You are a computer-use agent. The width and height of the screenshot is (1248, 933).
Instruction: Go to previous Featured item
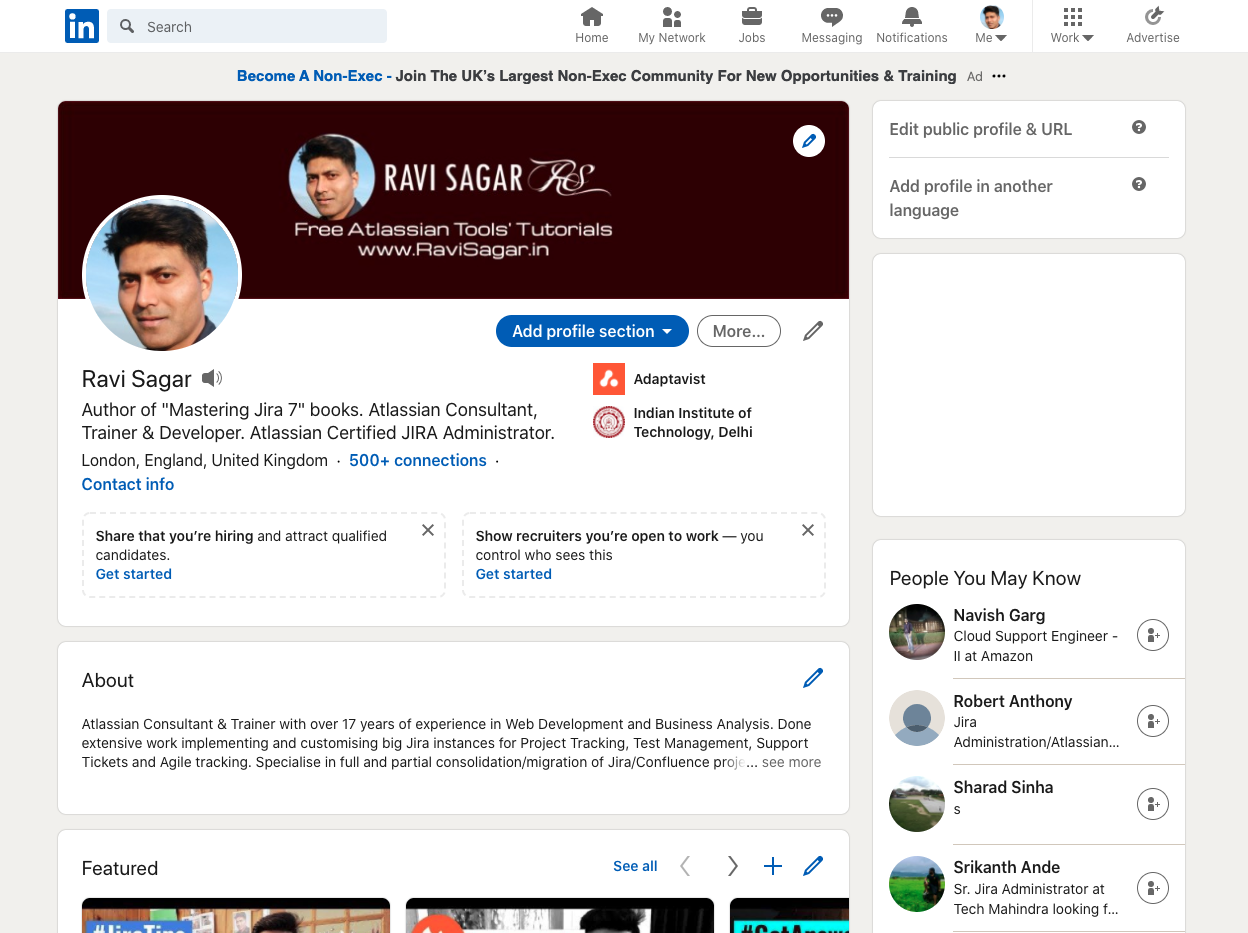[x=685, y=866]
